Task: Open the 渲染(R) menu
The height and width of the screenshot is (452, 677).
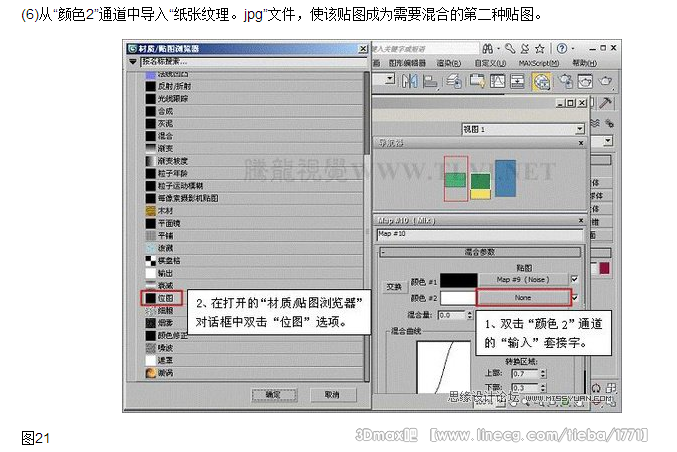Action: tap(448, 63)
